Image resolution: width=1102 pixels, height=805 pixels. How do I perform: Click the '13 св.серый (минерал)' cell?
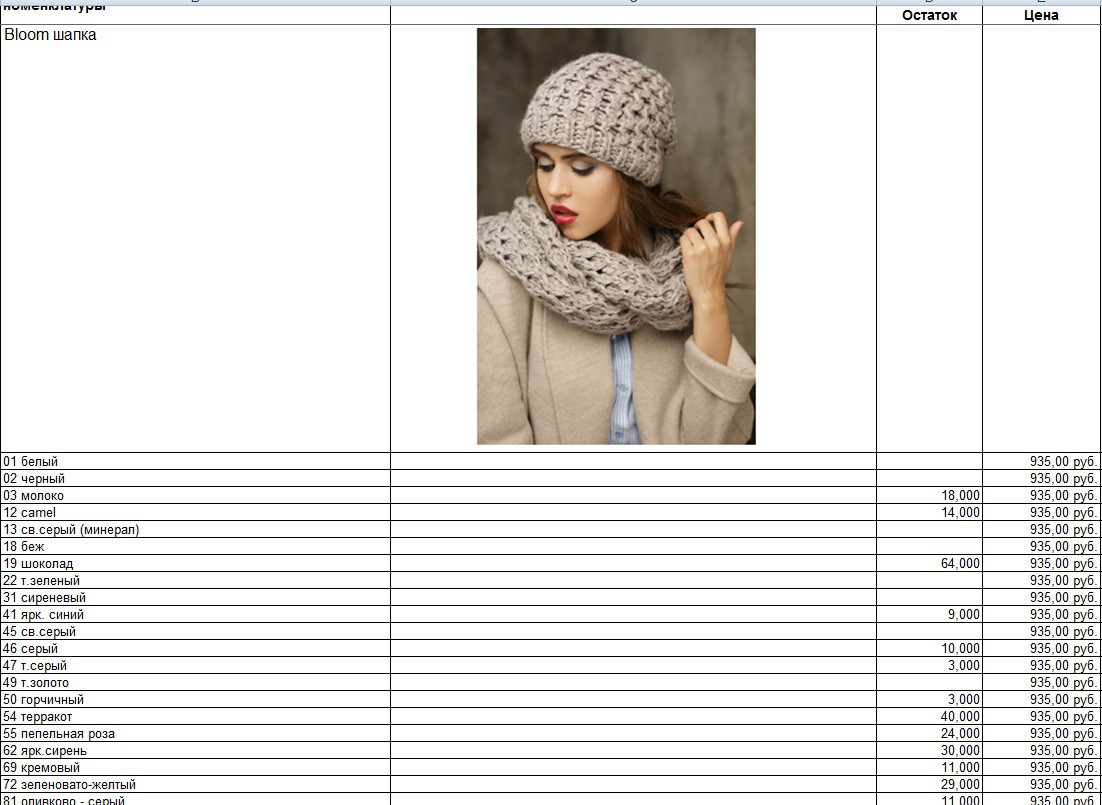(x=71, y=530)
